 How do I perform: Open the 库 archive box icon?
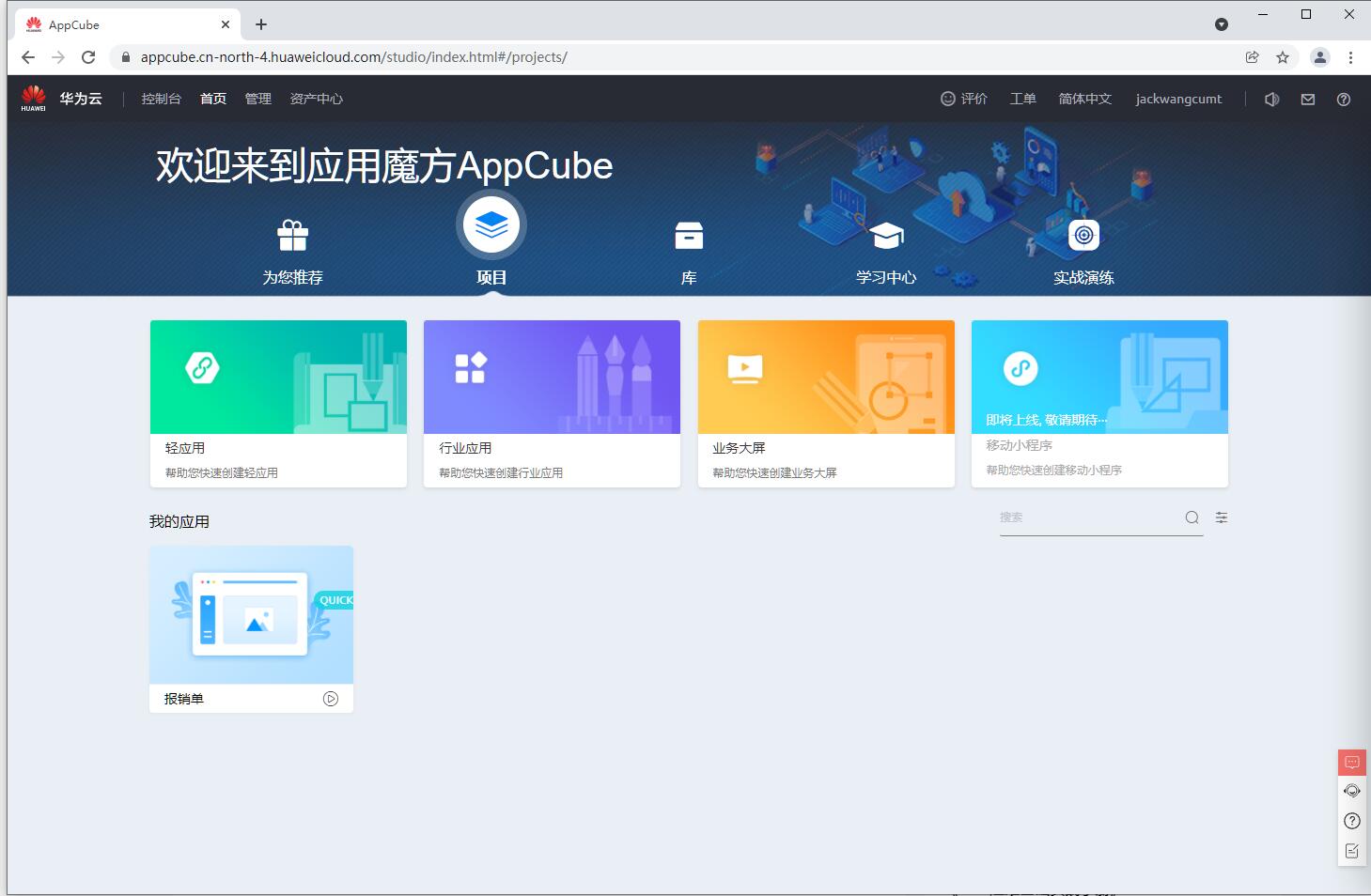(689, 236)
